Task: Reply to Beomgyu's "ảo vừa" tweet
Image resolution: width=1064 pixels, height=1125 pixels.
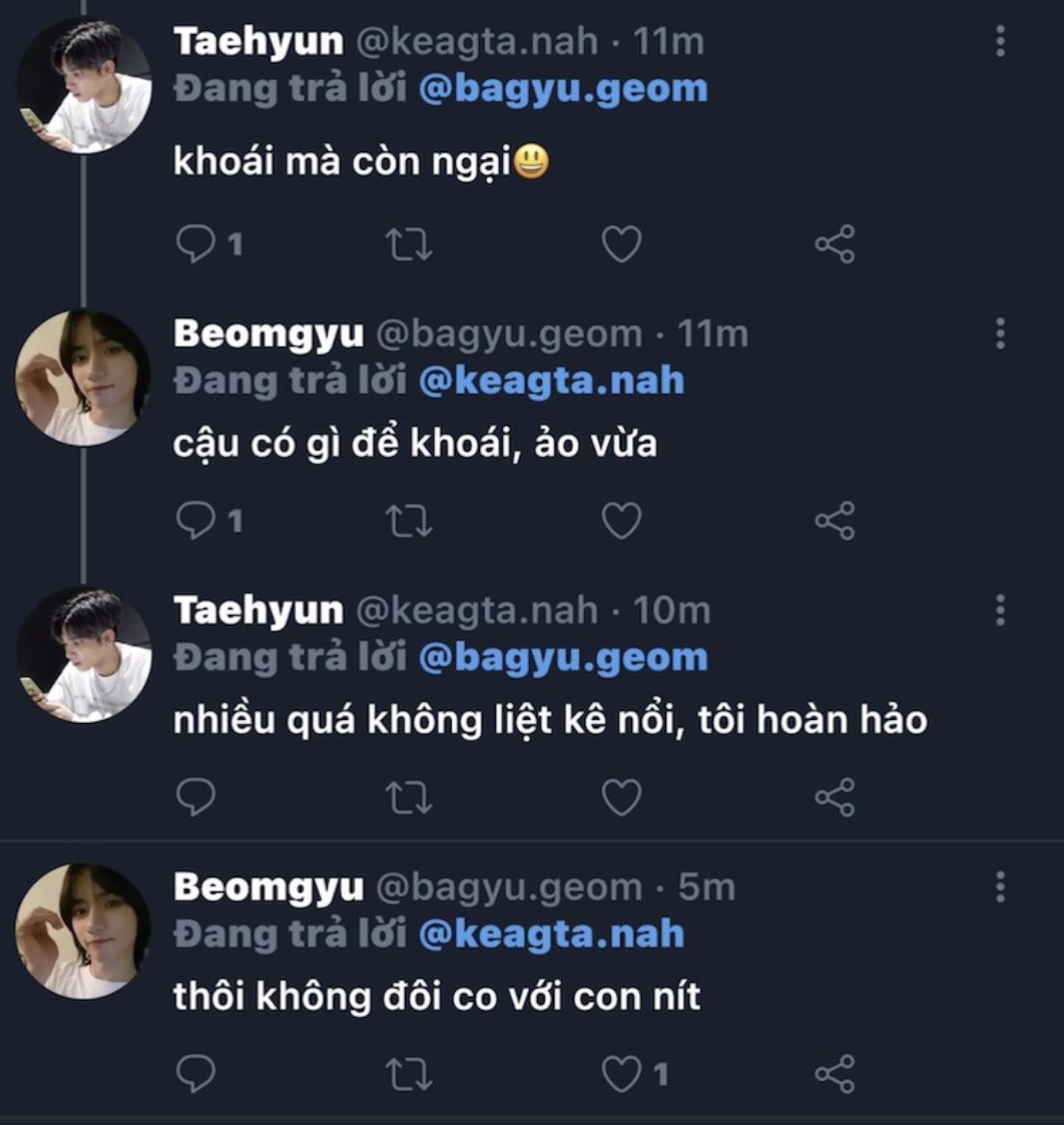Action: [196, 521]
